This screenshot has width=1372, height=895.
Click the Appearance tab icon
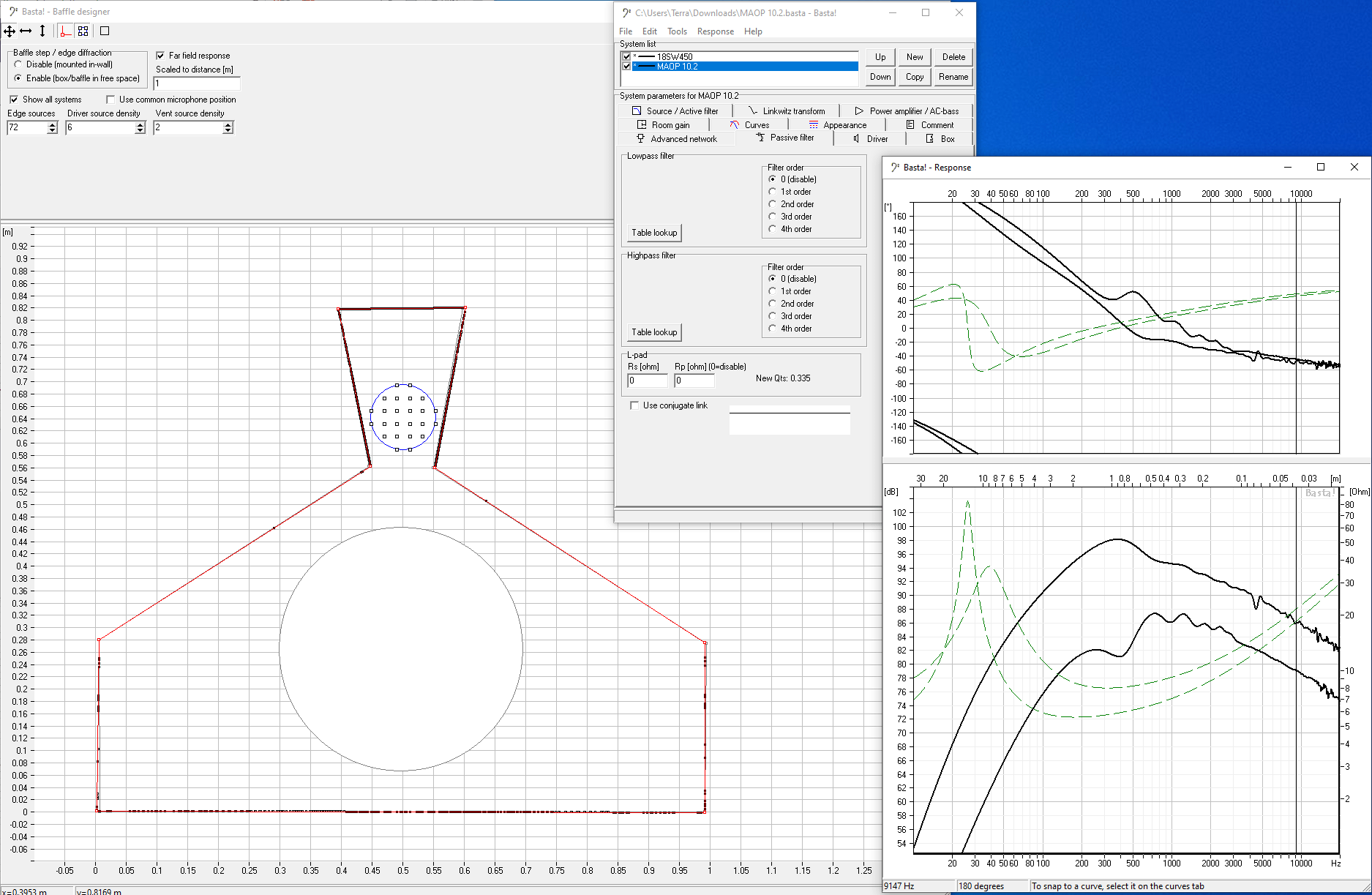click(814, 125)
